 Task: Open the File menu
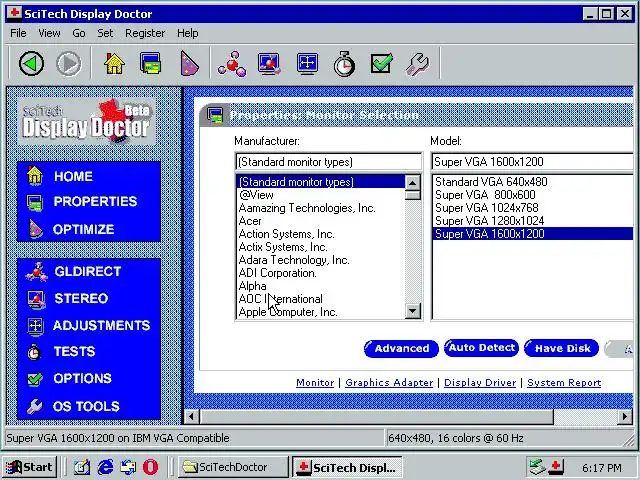click(18, 33)
